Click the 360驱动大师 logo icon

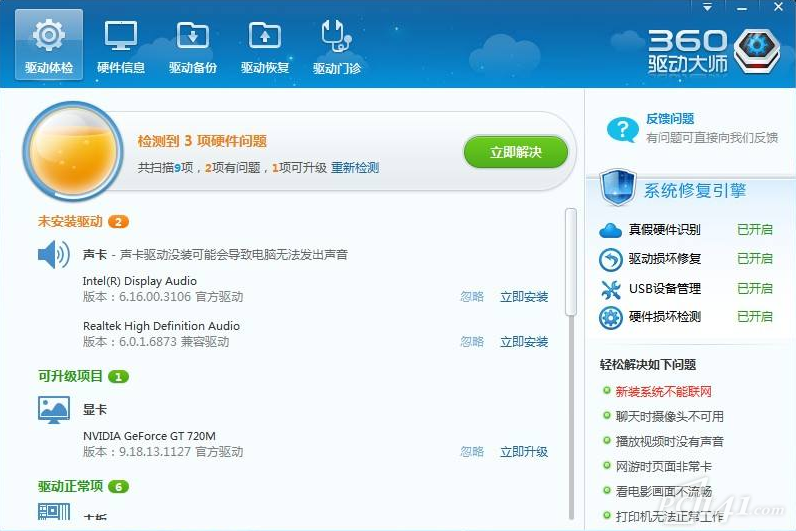(x=756, y=51)
